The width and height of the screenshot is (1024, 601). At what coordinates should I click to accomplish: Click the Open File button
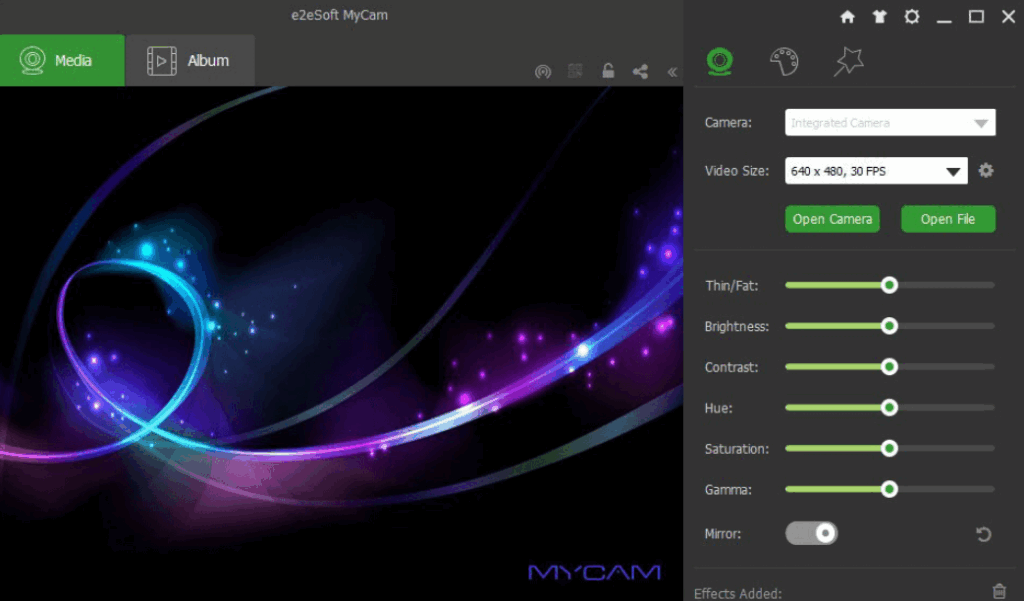[x=948, y=219]
